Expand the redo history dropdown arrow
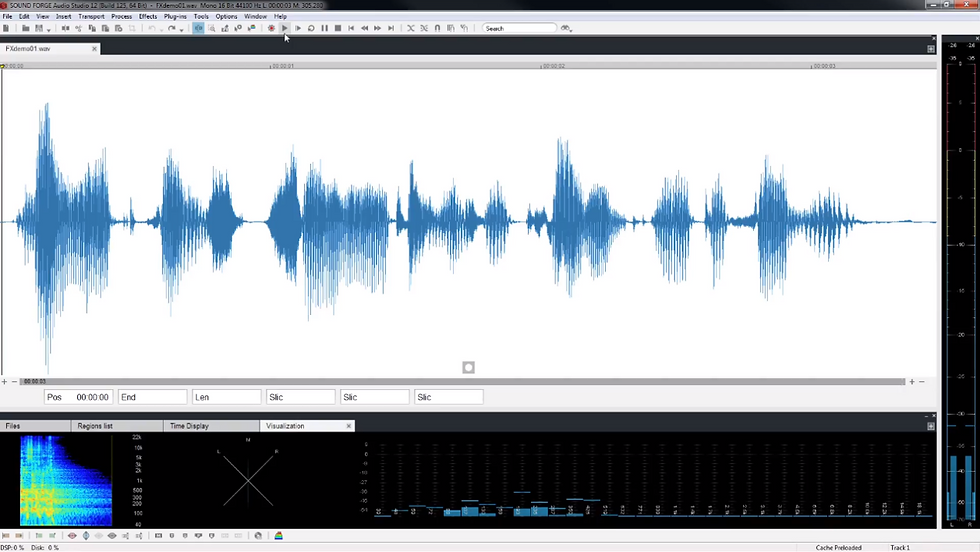 (x=181, y=29)
